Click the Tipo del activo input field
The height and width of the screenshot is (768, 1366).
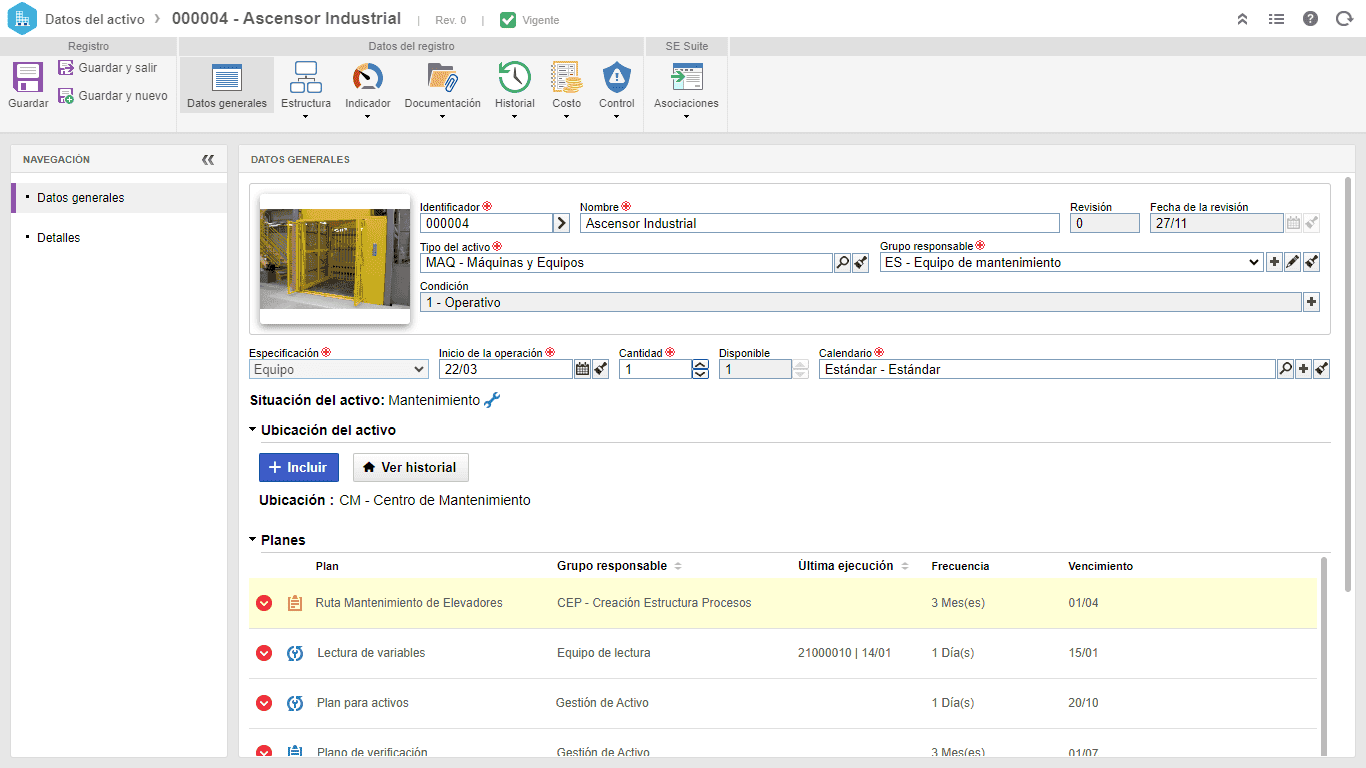pos(626,263)
